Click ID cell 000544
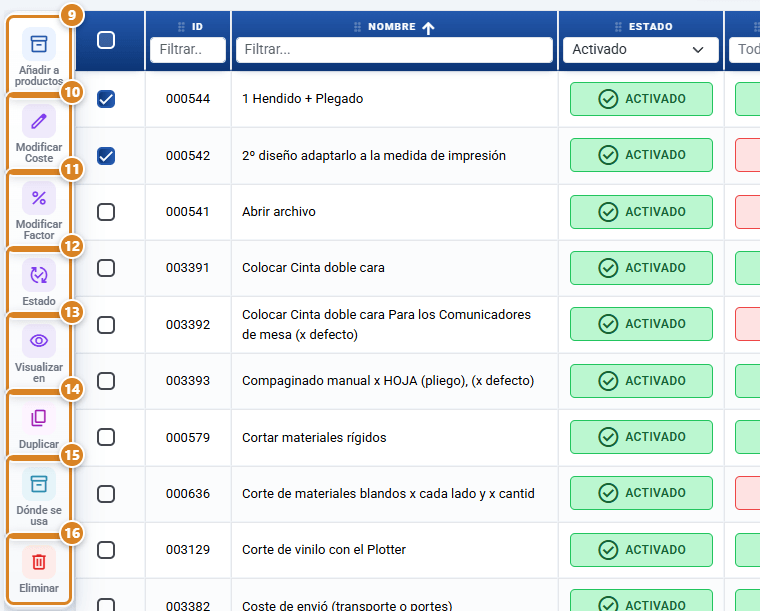Viewport: 760px width, 611px height. [188, 99]
